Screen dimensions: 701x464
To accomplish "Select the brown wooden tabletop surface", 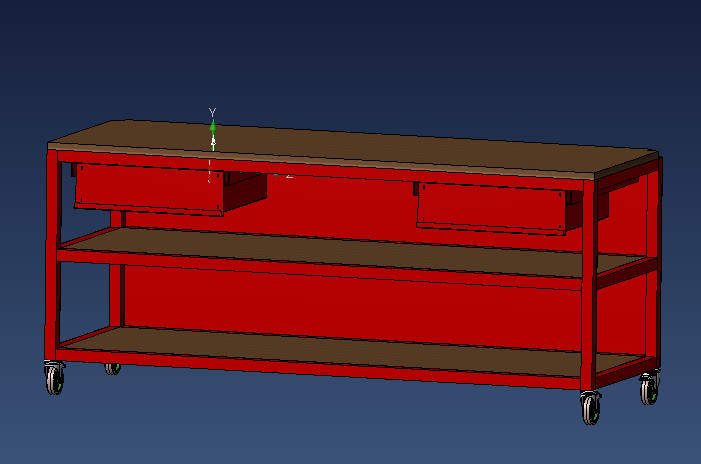I will click(353, 148).
